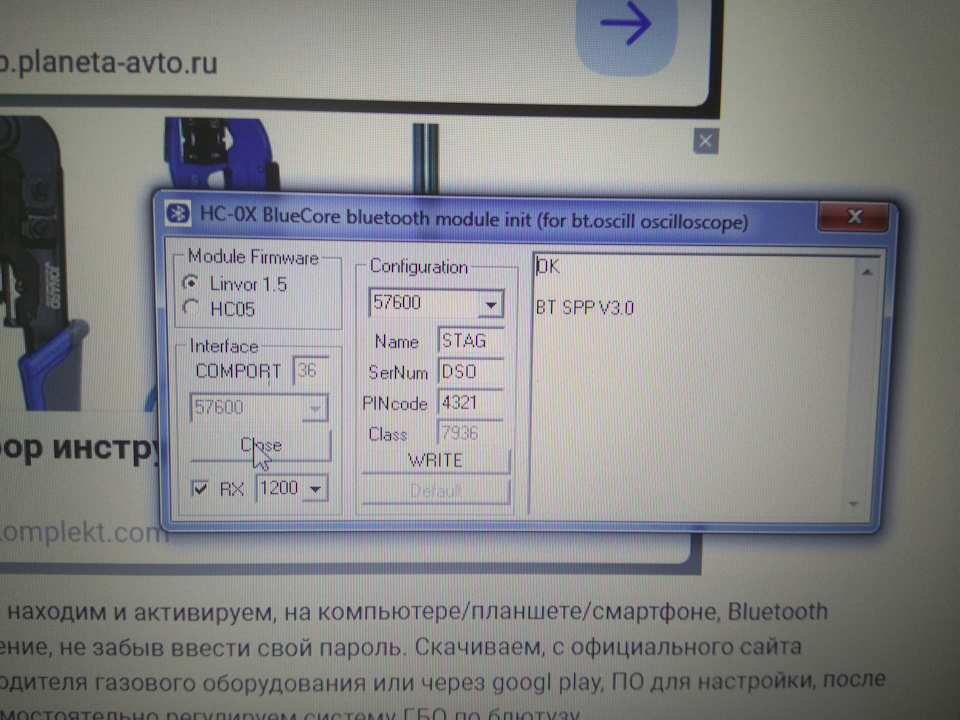This screenshot has width=960, height=720.
Task: Click the Name field containing STAG
Action: [471, 340]
